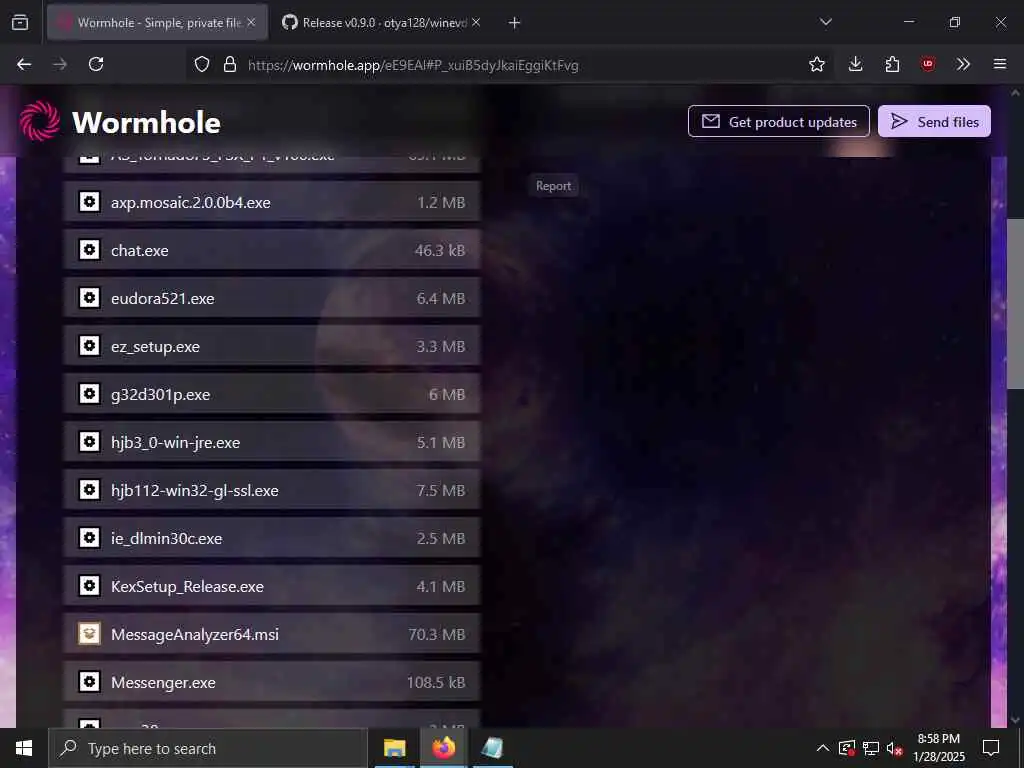Open a new browser tab
Screen dimensions: 1024x768
[515, 23]
